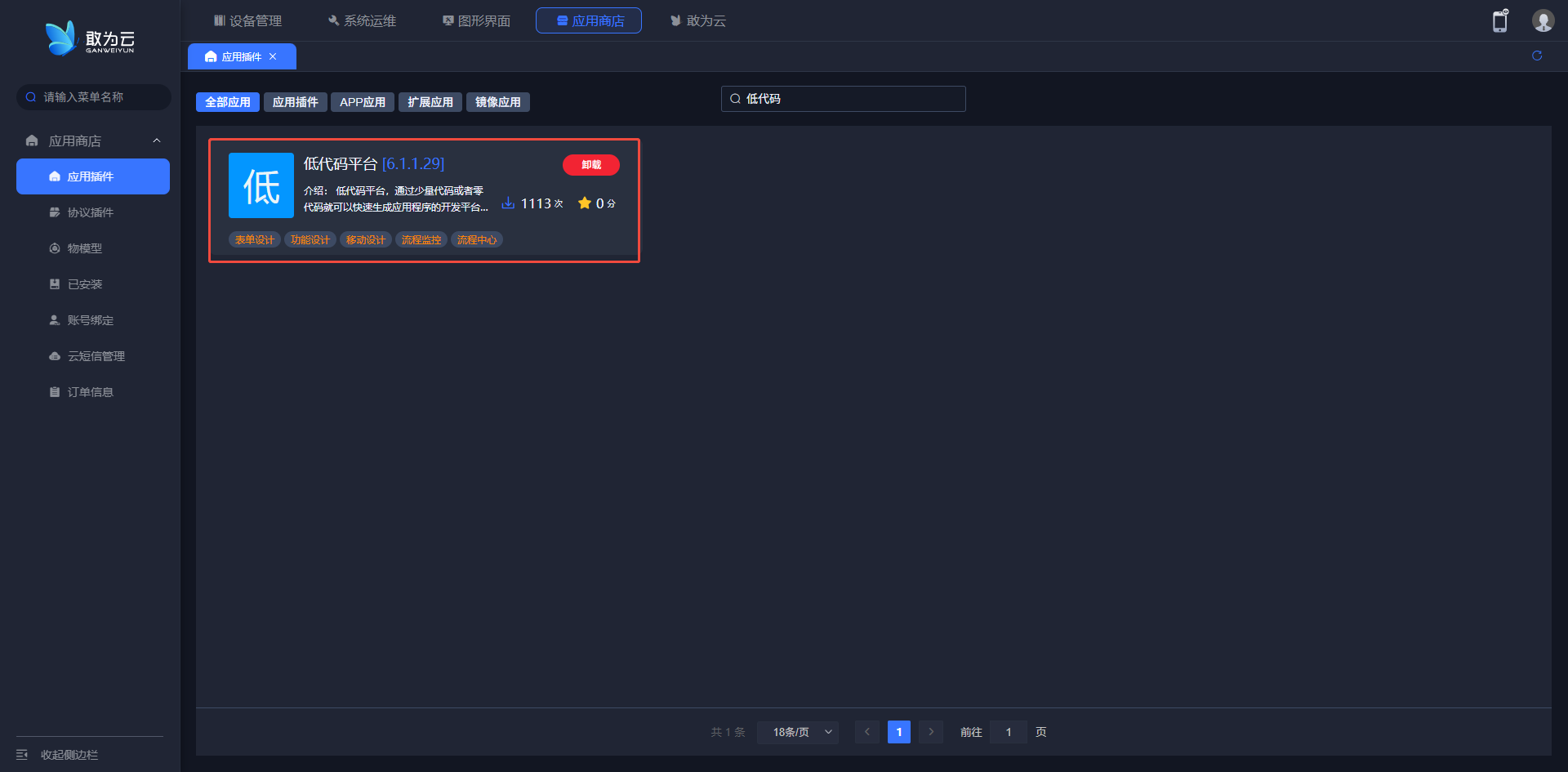Screen dimensions: 1568x772
Task: Focus the 前往 page number field
Action: (x=1009, y=732)
